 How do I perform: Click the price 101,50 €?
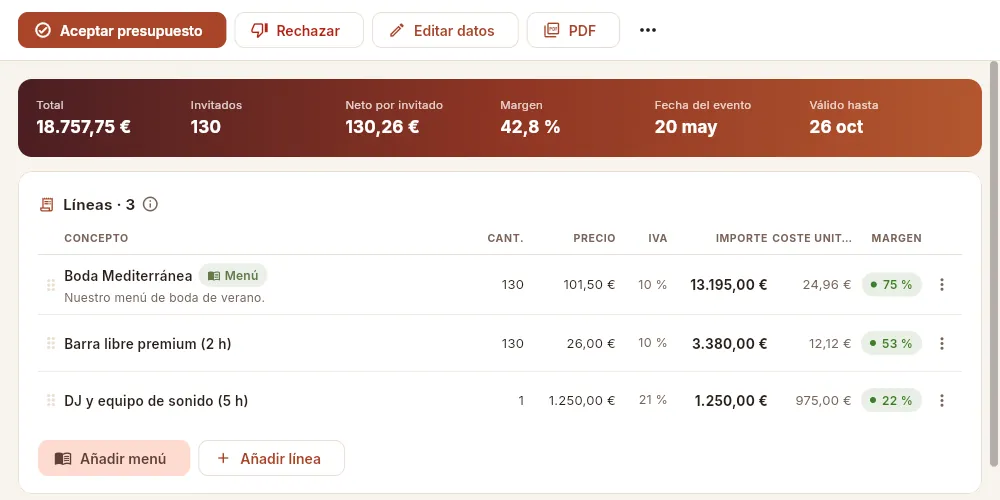pyautogui.click(x=589, y=284)
